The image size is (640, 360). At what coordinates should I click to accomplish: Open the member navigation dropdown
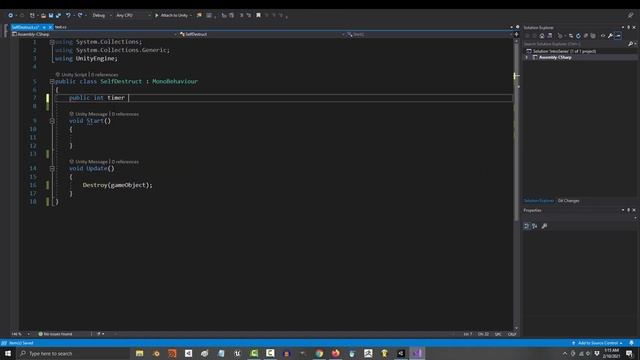point(429,34)
